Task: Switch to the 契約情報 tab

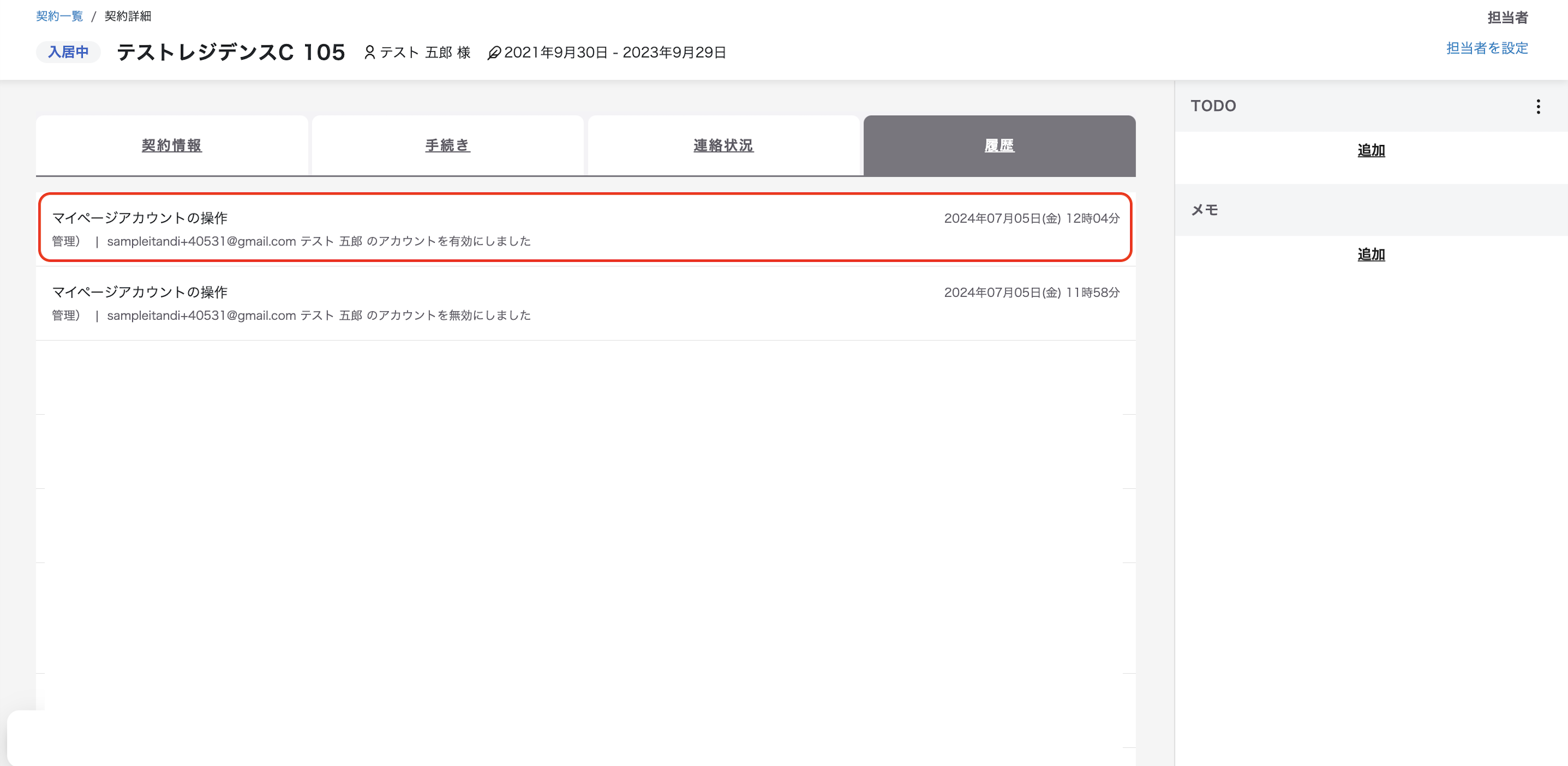Action: click(x=172, y=146)
